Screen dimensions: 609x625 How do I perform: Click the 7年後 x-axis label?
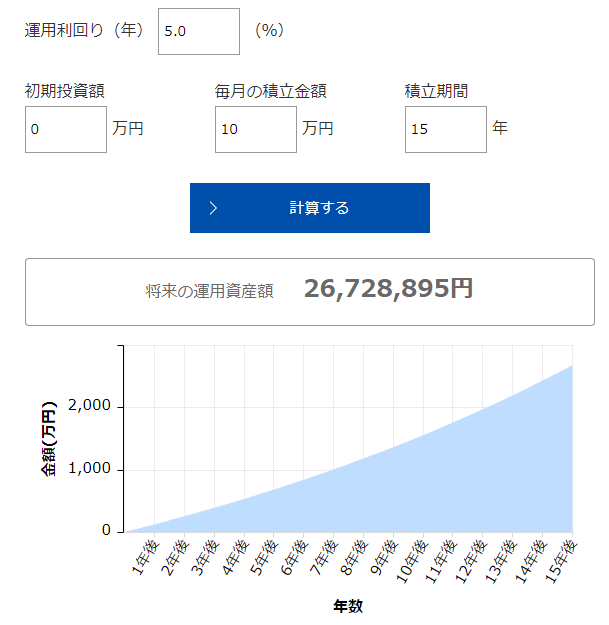coord(324,558)
